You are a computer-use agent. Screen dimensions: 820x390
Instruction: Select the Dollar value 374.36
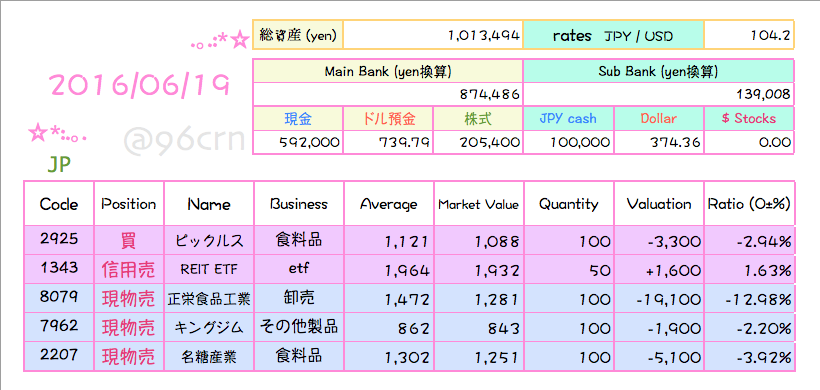coord(659,142)
